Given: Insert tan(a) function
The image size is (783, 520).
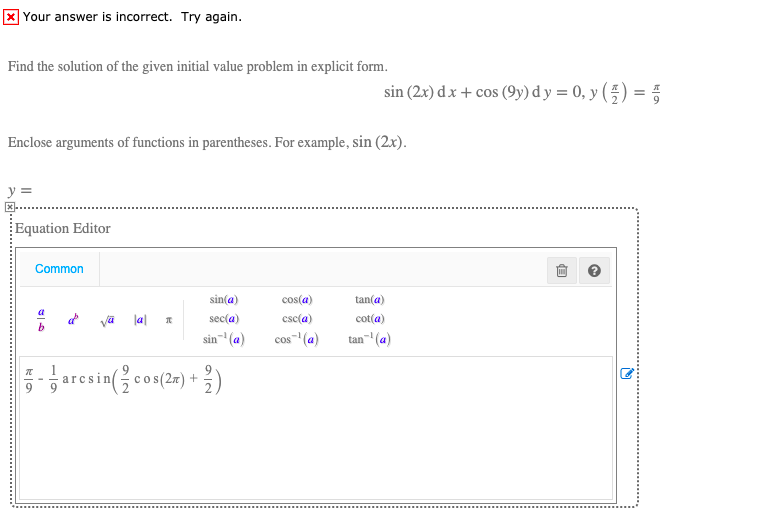Looking at the screenshot, I should click(x=370, y=299).
